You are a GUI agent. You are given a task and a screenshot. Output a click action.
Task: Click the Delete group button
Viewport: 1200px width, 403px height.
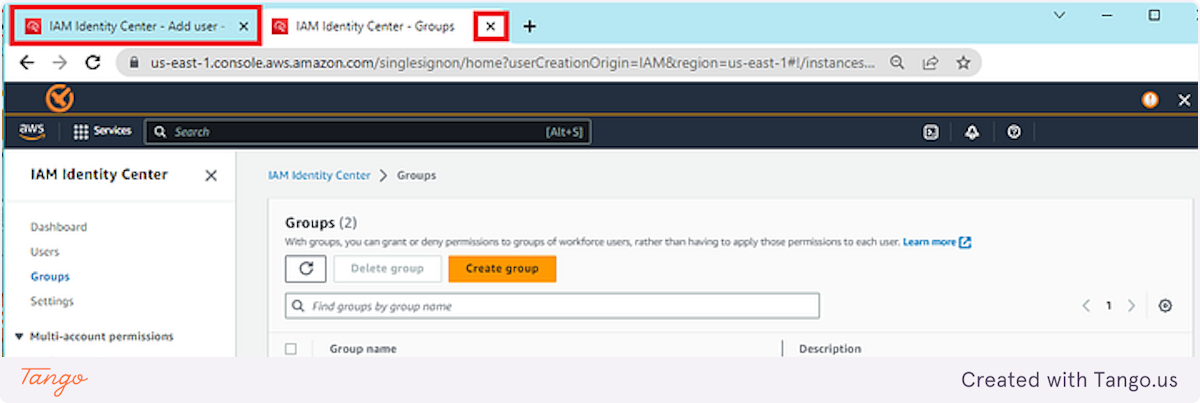(387, 269)
